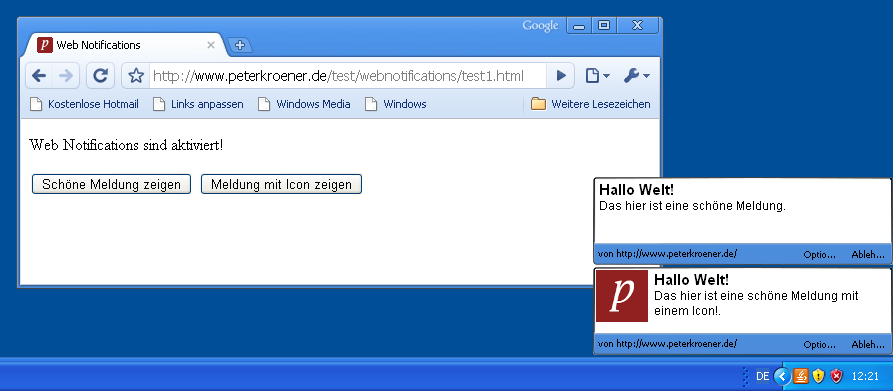Close the Web Notifications tab

(210, 45)
